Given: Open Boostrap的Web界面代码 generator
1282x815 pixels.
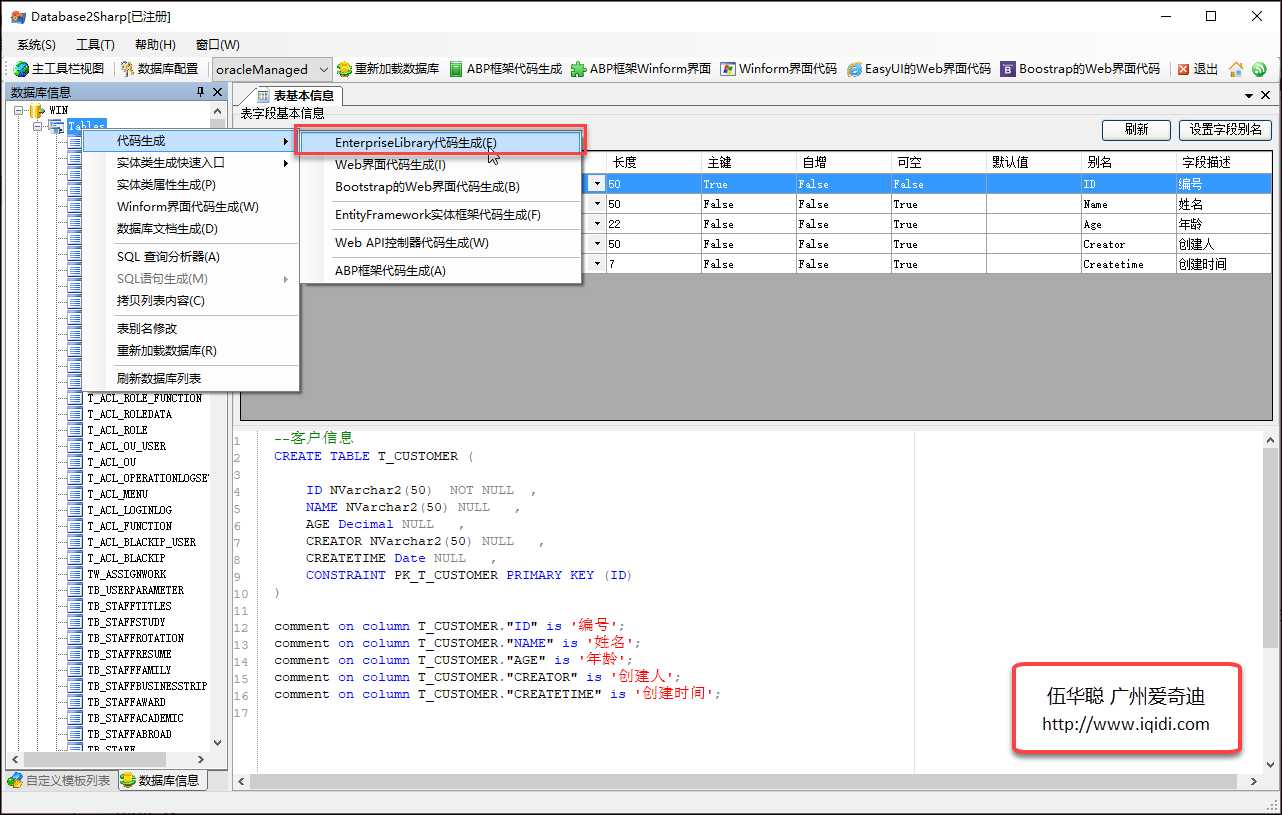Looking at the screenshot, I should coord(1081,69).
